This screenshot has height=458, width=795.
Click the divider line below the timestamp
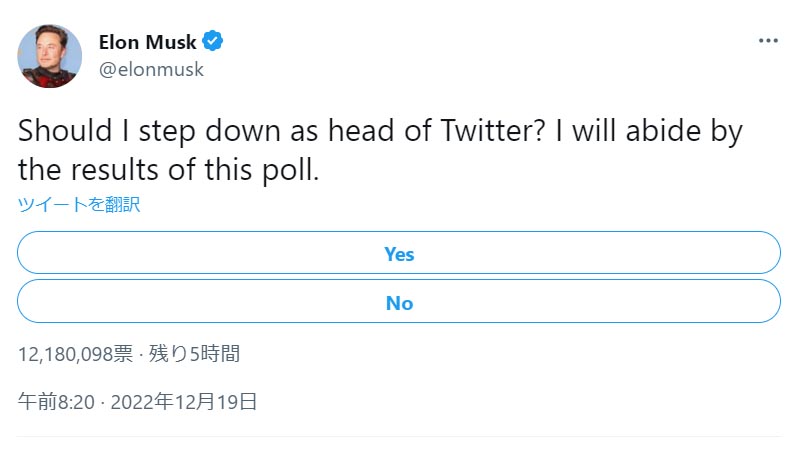(x=399, y=437)
